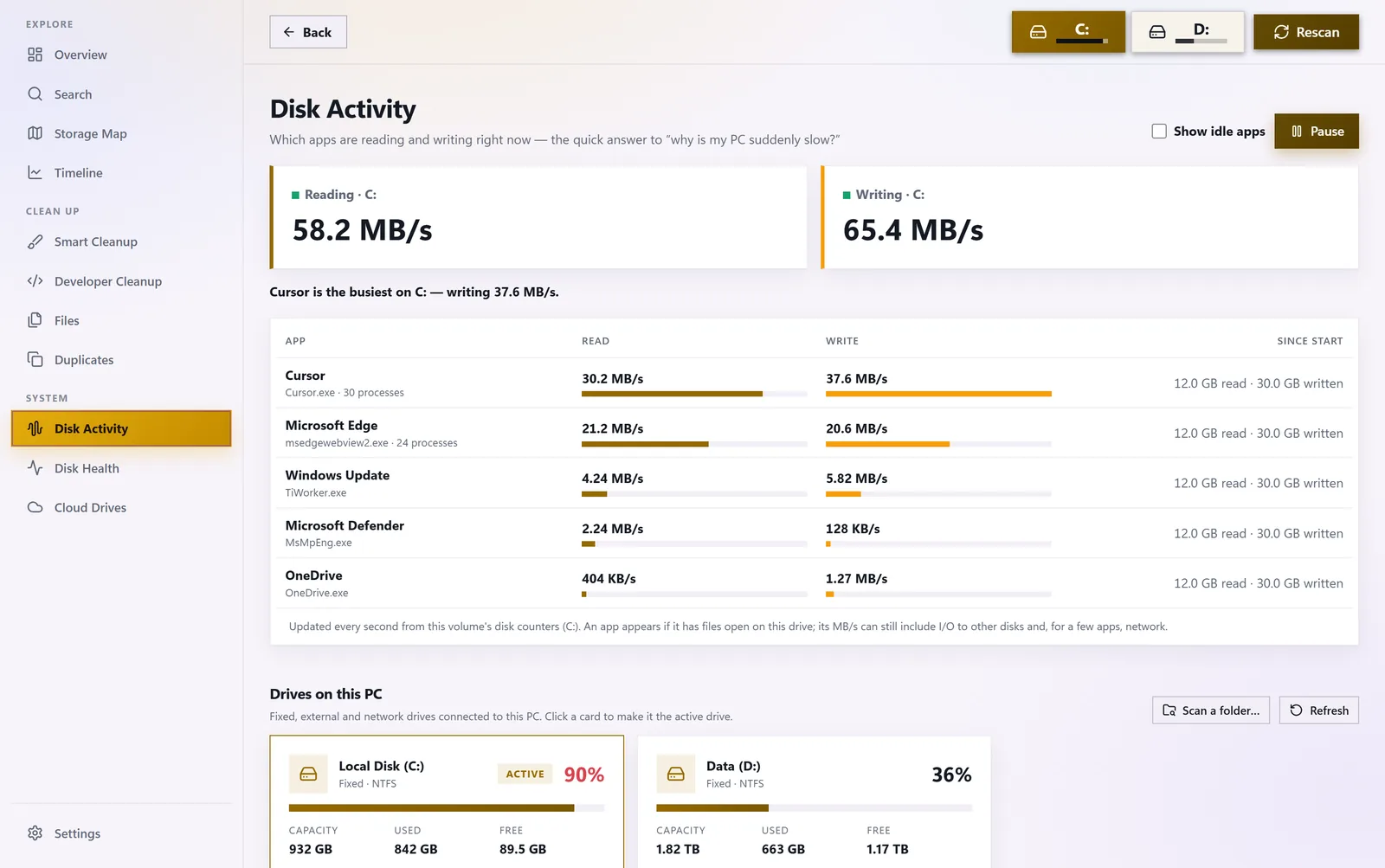Click the Rescan circular arrows icon

(1281, 32)
